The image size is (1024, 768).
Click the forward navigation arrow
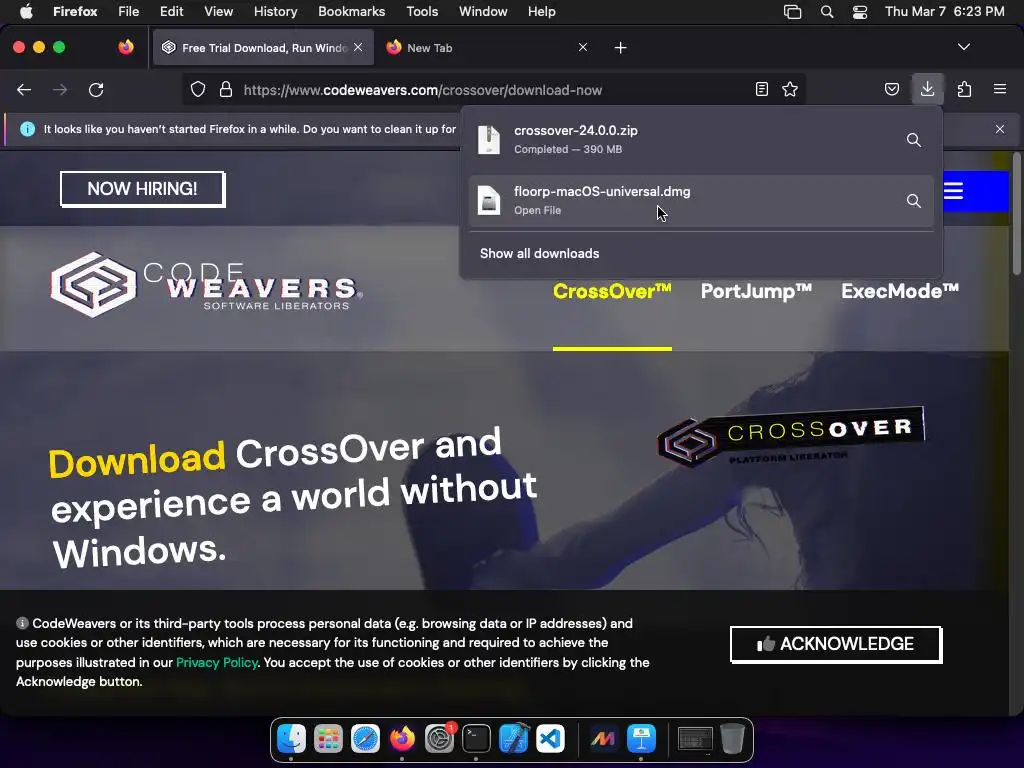point(60,89)
